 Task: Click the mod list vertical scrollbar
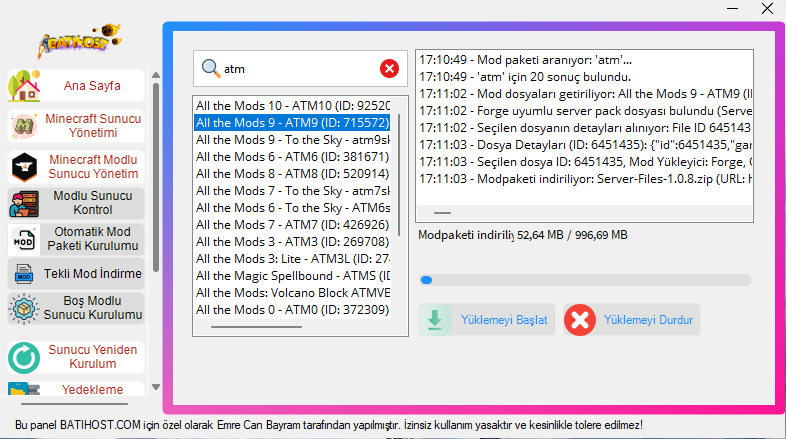coord(399,175)
